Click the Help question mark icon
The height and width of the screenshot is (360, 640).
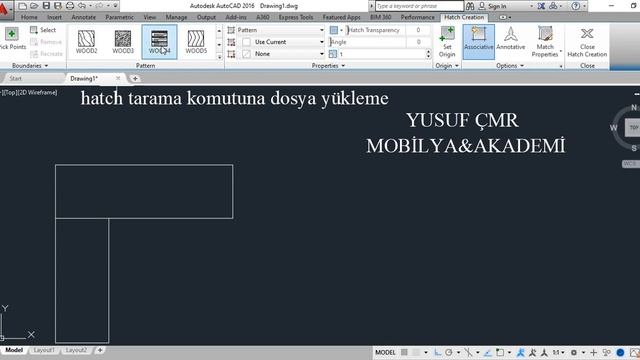coord(576,6)
